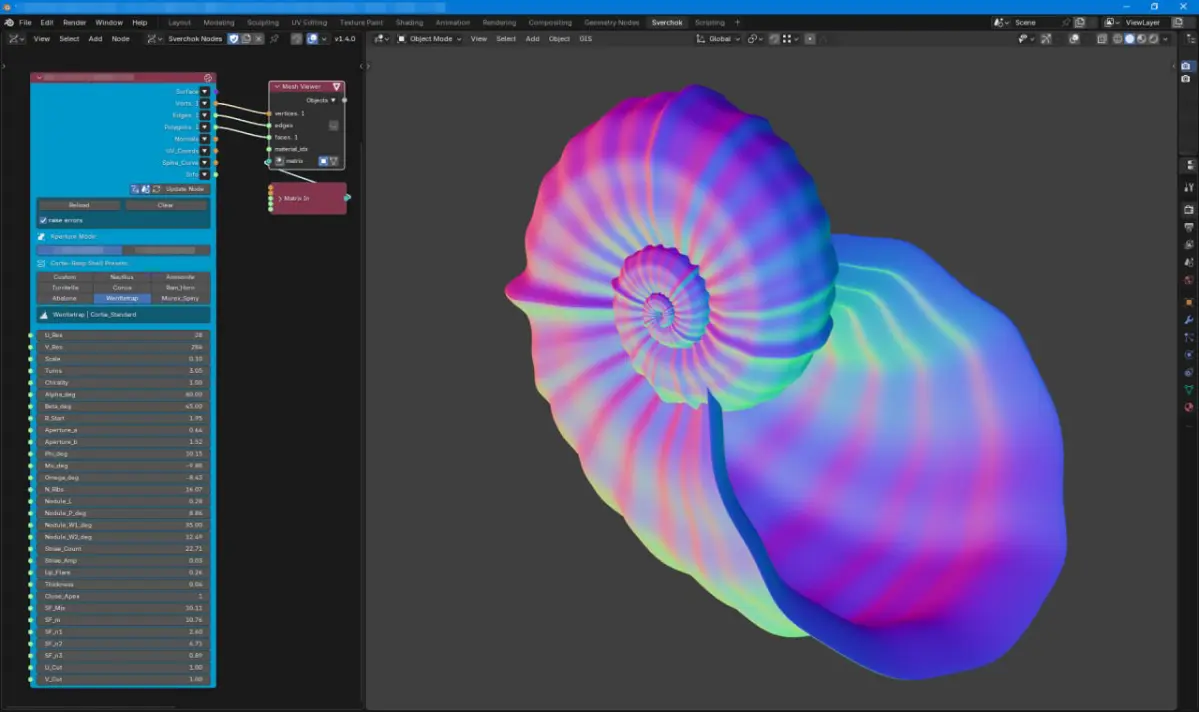Open the Output properties tab icon
This screenshot has height=712, width=1199.
coord(1189,227)
